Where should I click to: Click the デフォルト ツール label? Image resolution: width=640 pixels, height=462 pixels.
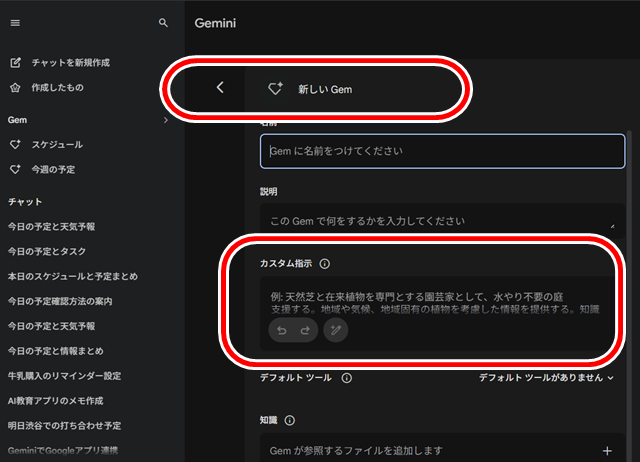[x=296, y=378]
